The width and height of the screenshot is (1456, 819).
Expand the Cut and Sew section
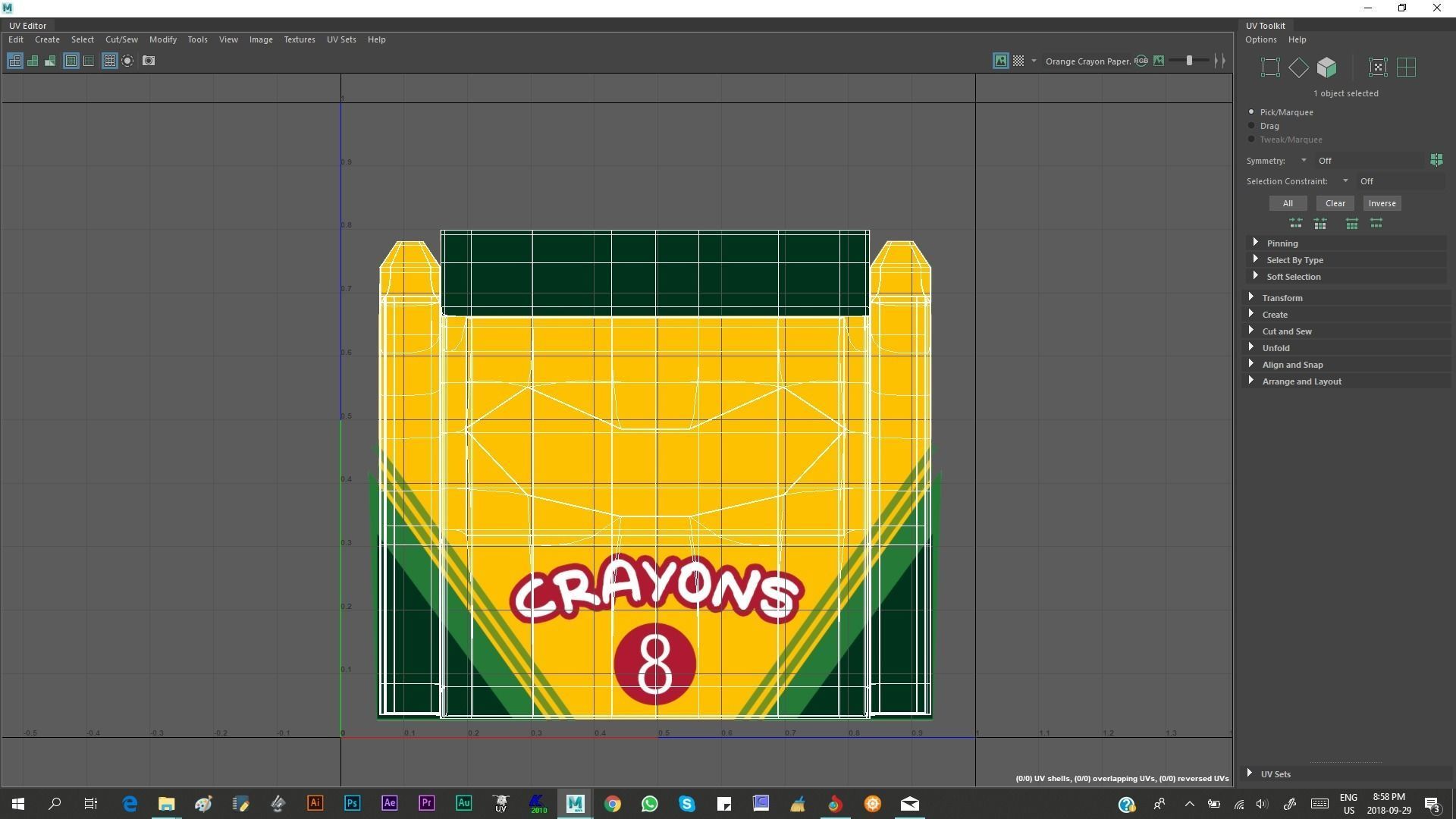[x=1347, y=331]
